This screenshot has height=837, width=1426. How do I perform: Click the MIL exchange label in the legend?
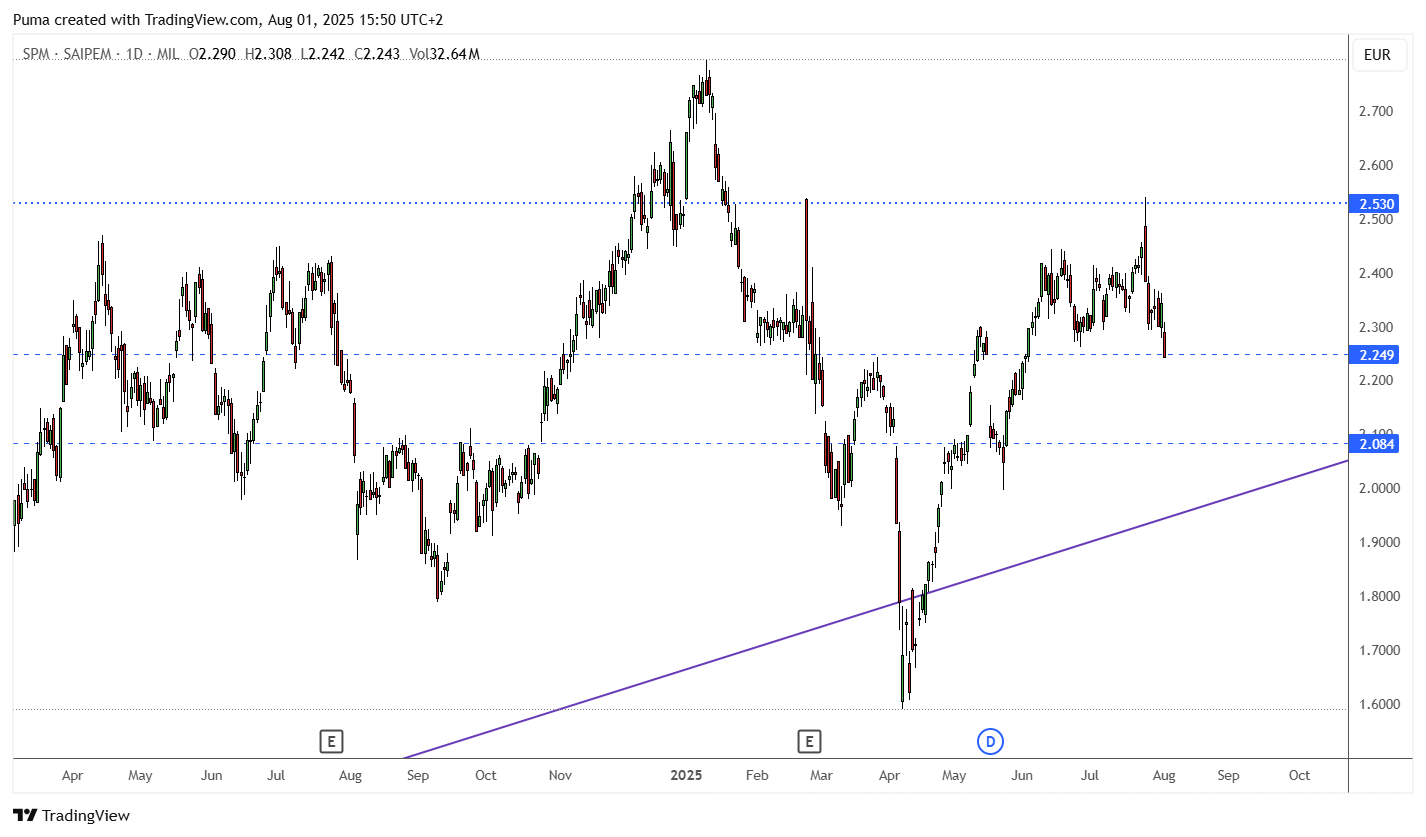pos(168,54)
